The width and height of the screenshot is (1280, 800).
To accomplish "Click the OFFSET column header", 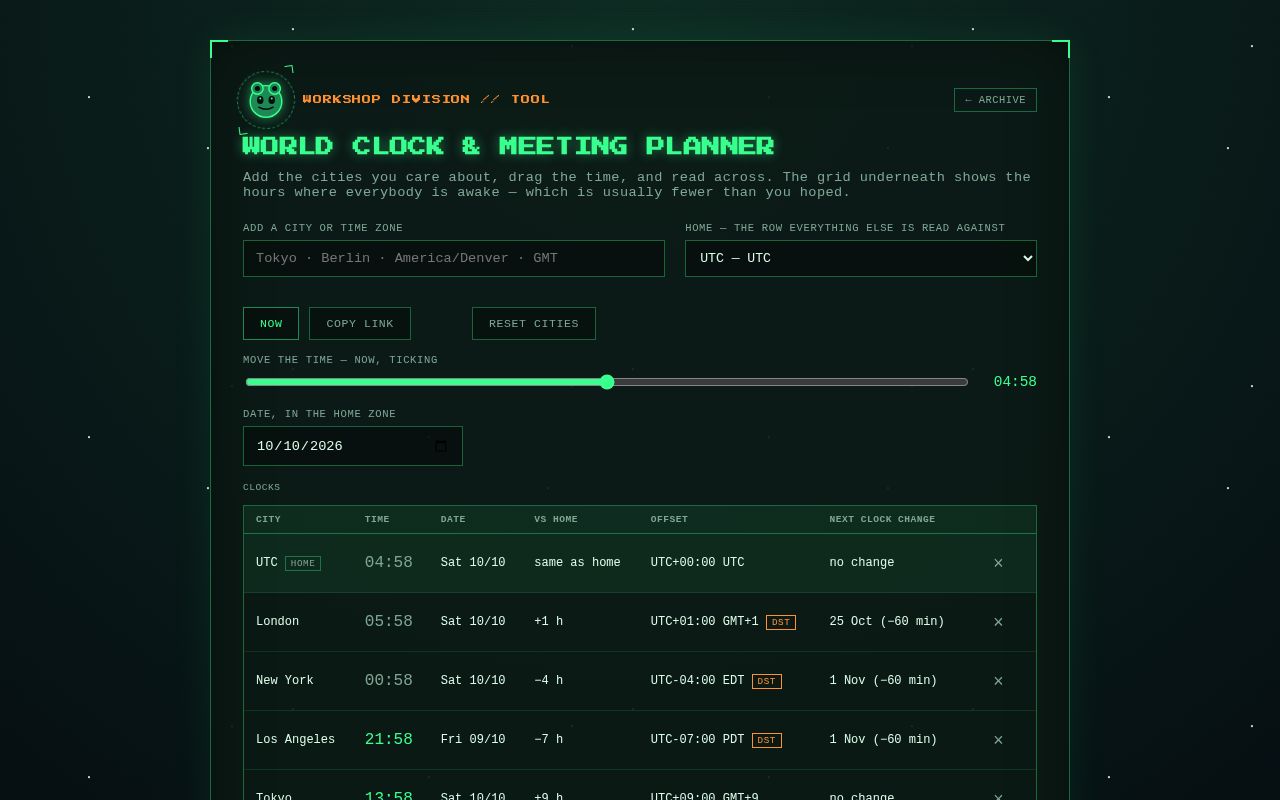I will click(x=669, y=519).
